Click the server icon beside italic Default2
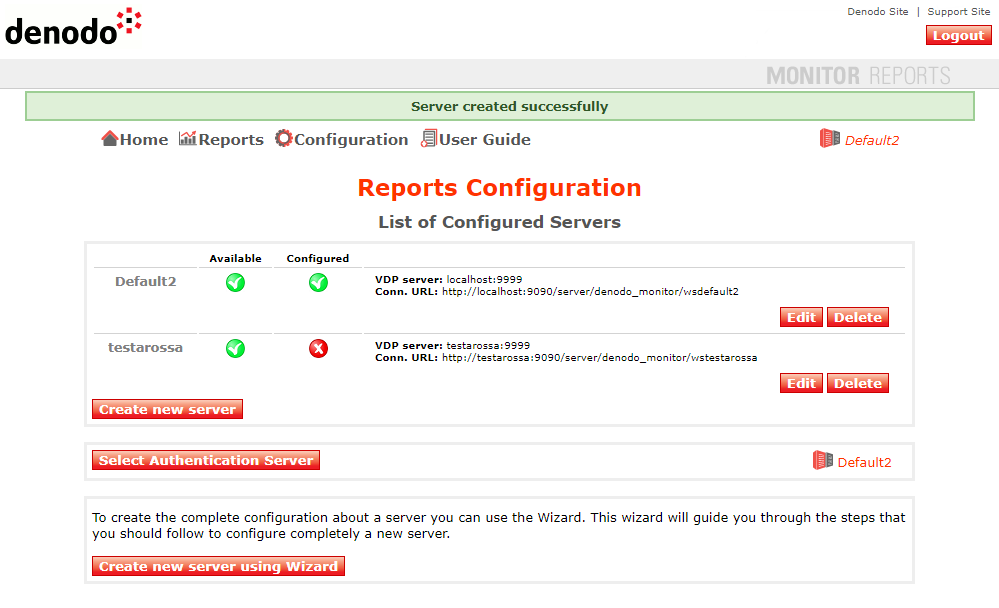Screen dimensions: 999x608 pyautogui.click(x=830, y=138)
